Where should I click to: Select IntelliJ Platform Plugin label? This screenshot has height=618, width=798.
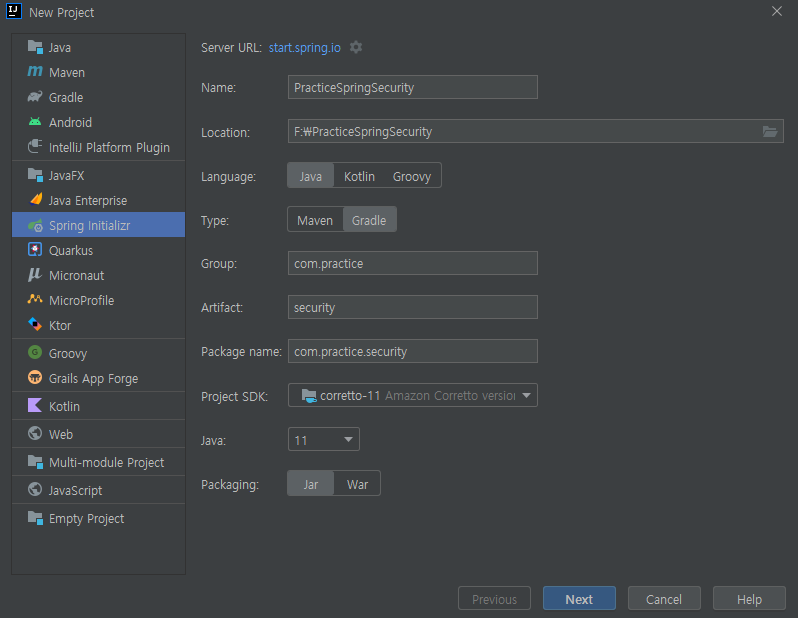click(109, 148)
